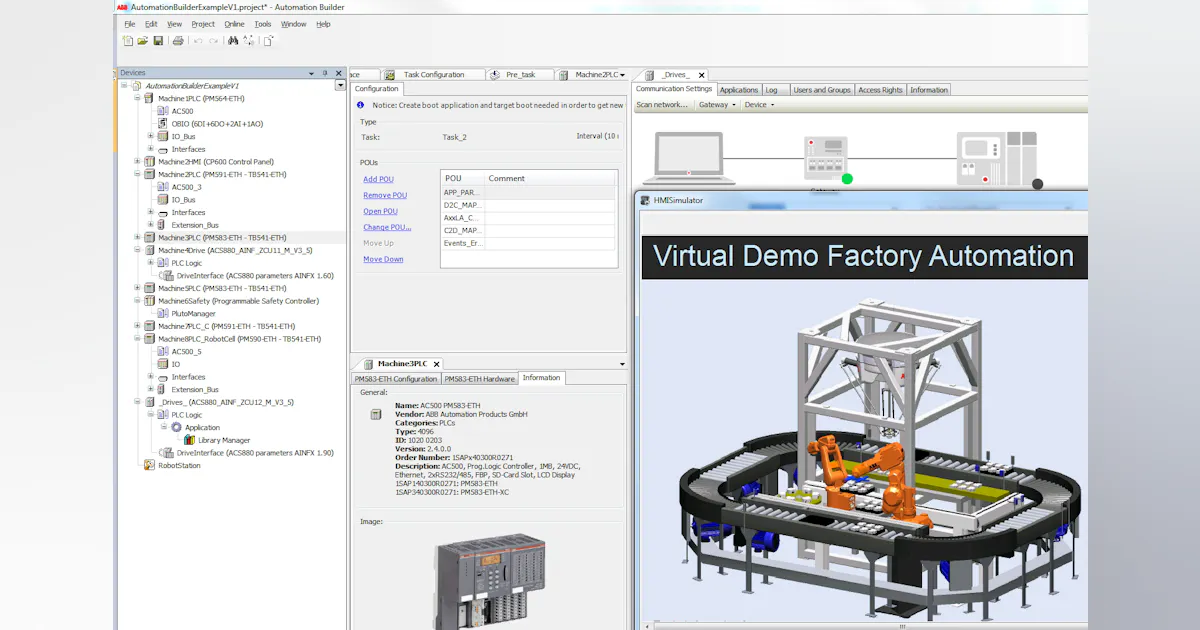Click the Remove POU link
This screenshot has height=630, width=1200.
coord(385,195)
